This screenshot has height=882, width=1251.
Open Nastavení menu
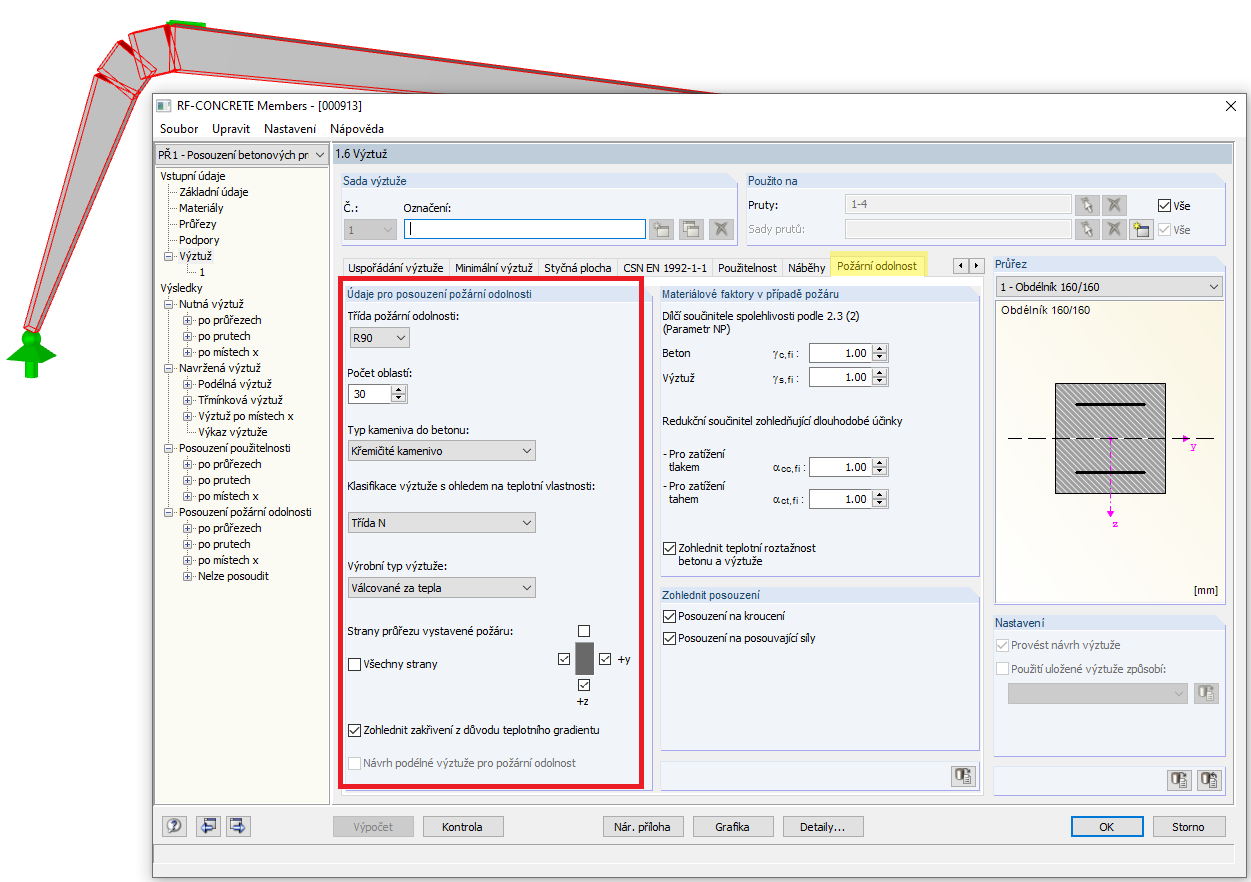tap(290, 129)
